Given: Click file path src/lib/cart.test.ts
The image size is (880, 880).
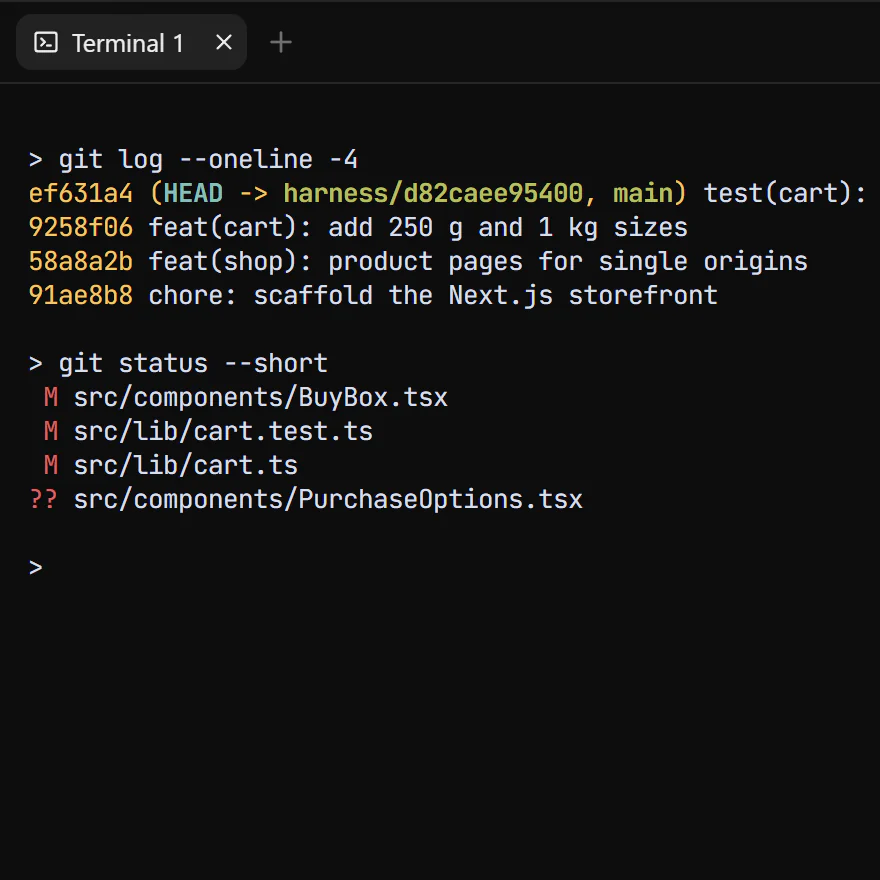Looking at the screenshot, I should 223,432.
